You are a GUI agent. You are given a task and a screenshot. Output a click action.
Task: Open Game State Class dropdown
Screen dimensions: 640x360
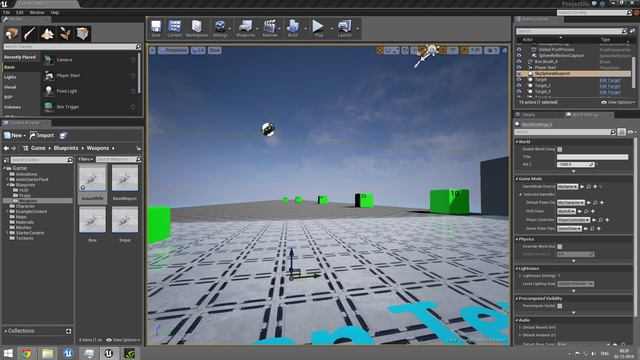[x=569, y=229]
